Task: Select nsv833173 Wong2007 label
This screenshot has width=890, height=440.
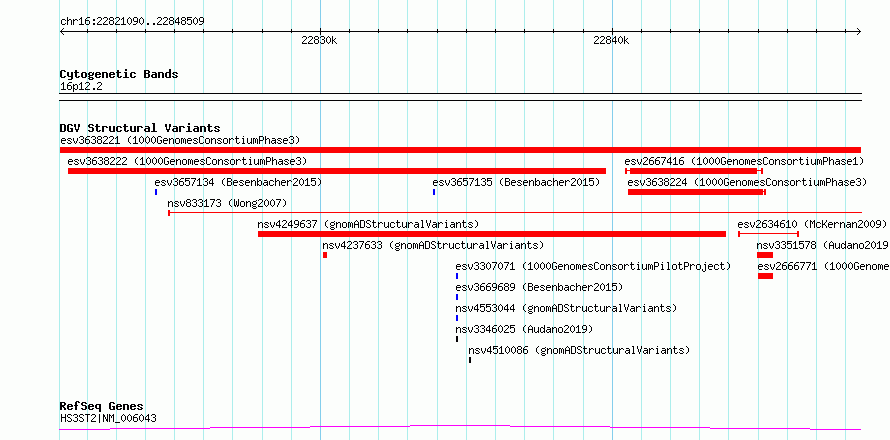Action: (227, 203)
